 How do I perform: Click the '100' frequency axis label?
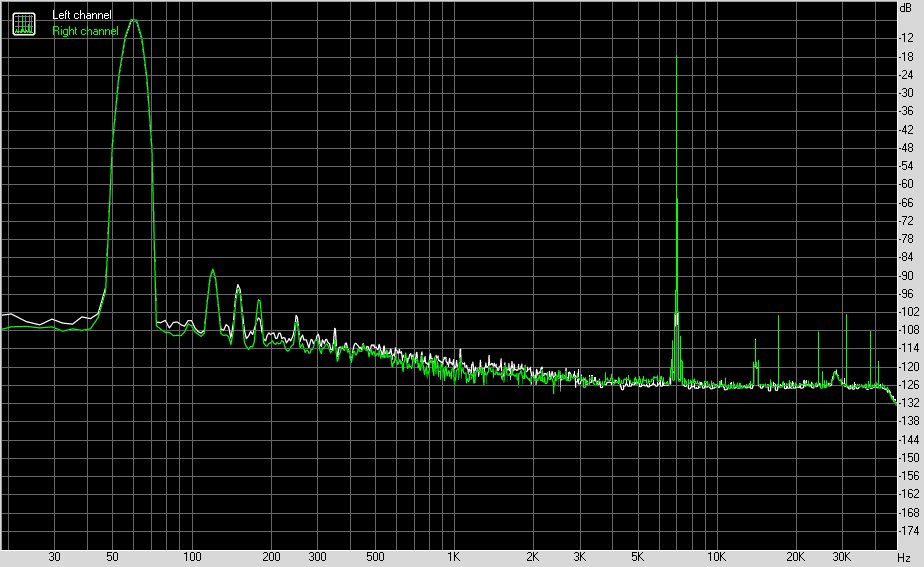192,557
